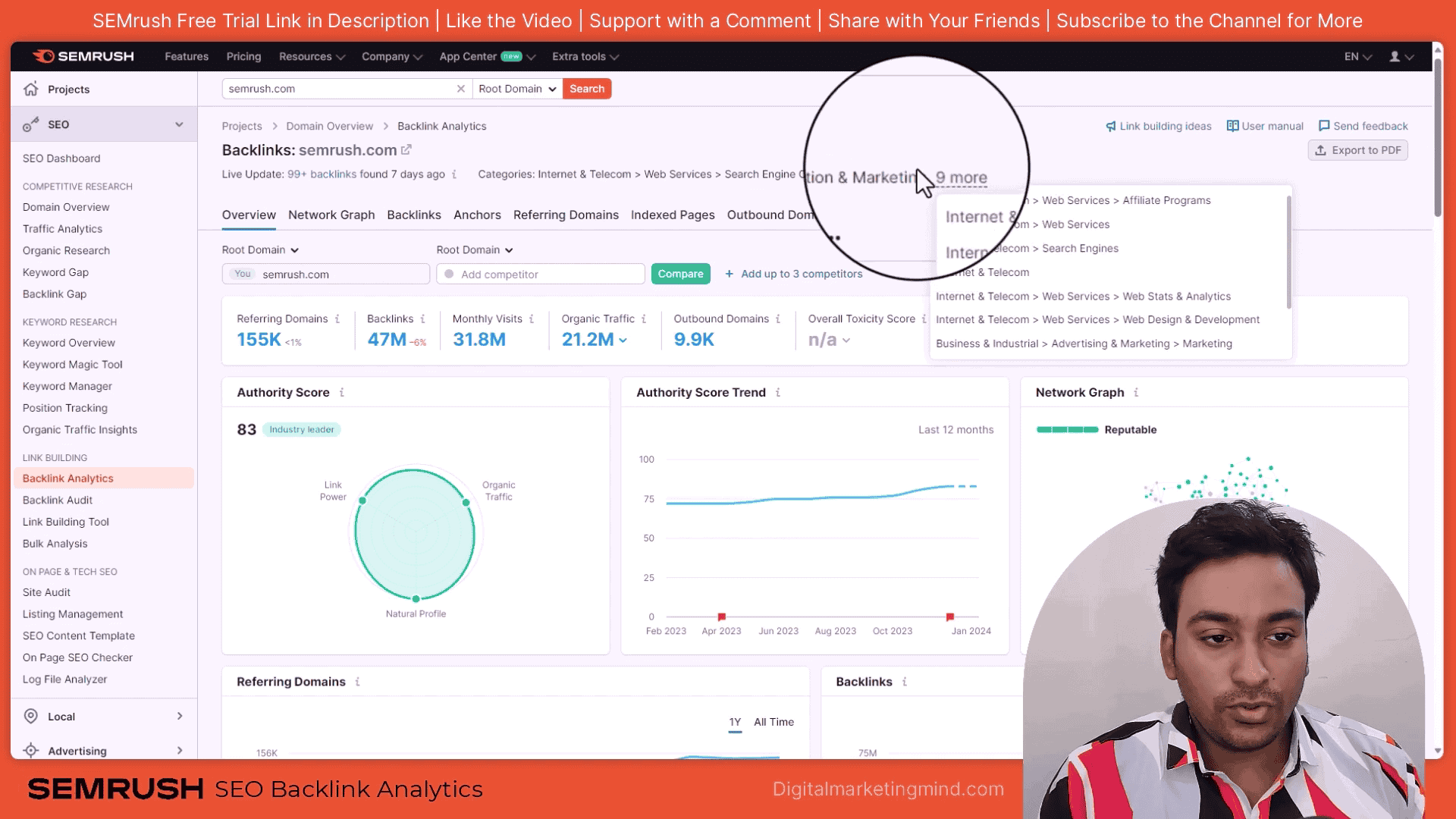This screenshot has height=819, width=1456.
Task: Click Export to PDF button
Action: click(1357, 150)
